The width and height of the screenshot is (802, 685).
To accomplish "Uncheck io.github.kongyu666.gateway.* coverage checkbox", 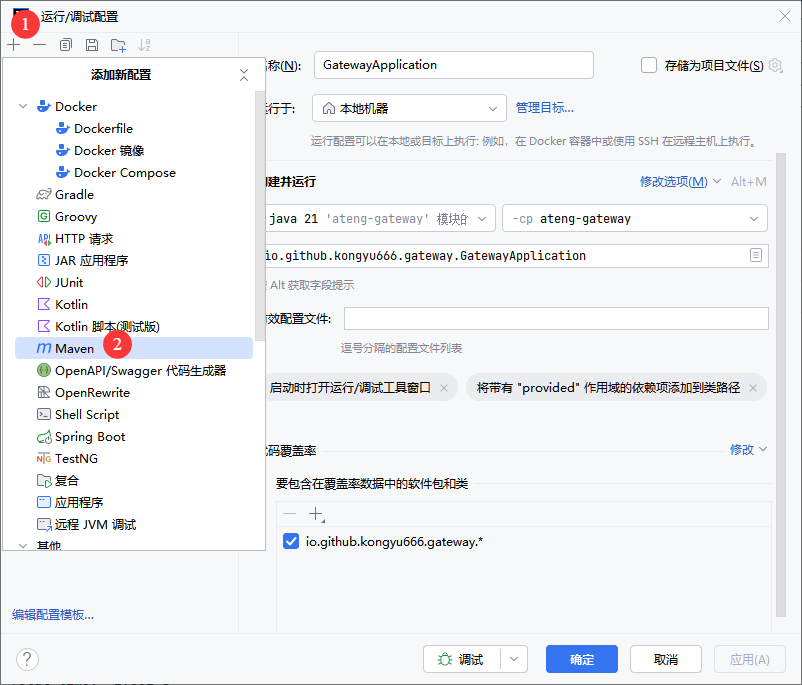I will [291, 541].
